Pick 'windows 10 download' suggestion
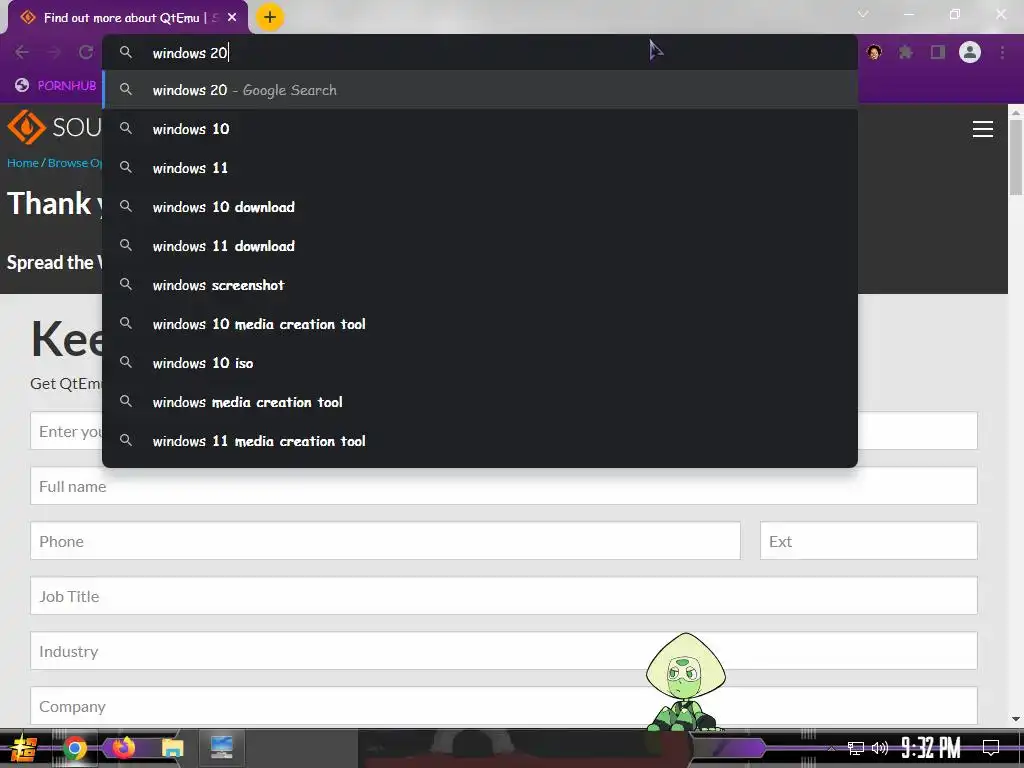Image resolution: width=1024 pixels, height=768 pixels. [x=480, y=207]
